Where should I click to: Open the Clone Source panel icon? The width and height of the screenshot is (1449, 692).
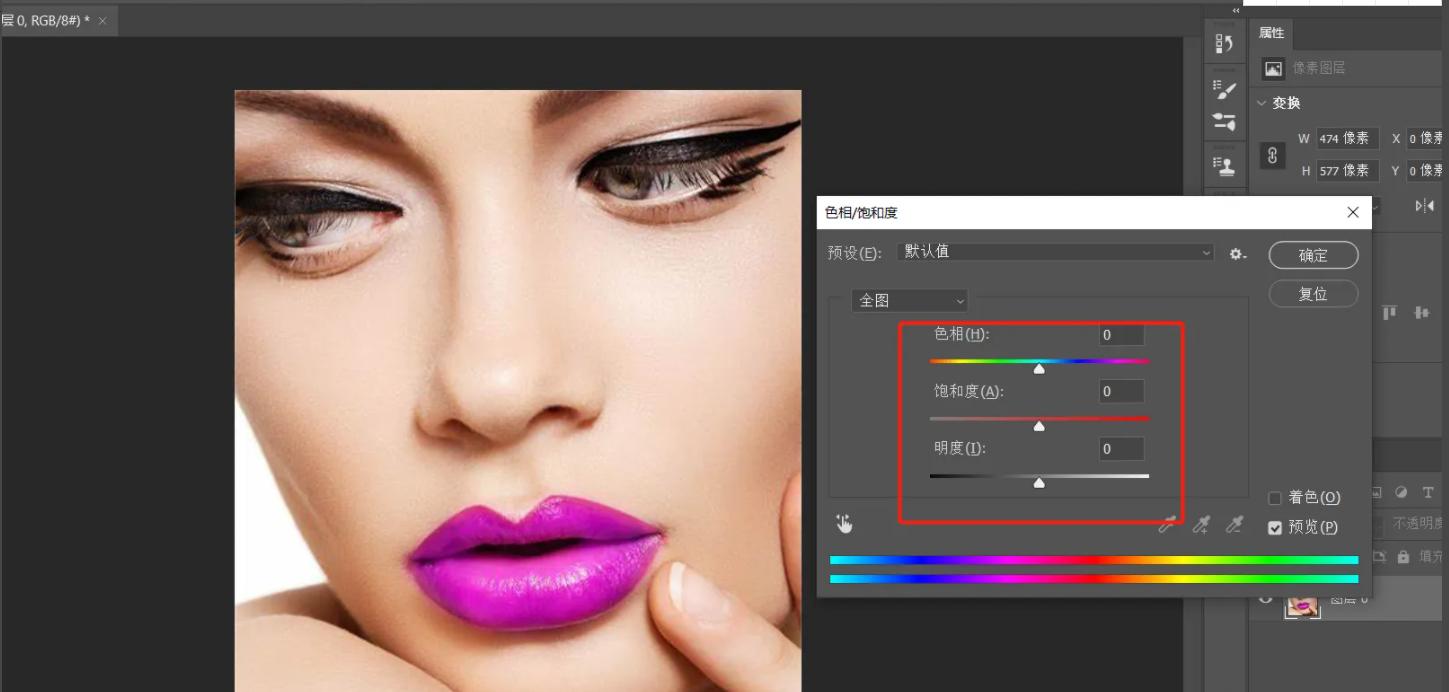pos(1224,165)
